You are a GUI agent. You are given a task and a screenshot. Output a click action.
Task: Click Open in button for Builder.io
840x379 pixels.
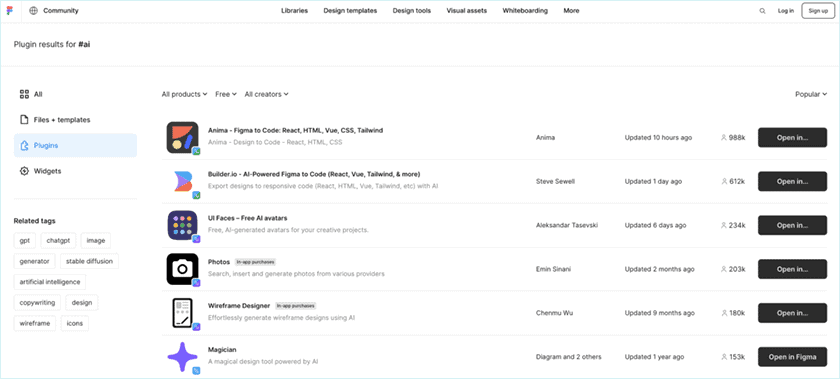point(792,182)
